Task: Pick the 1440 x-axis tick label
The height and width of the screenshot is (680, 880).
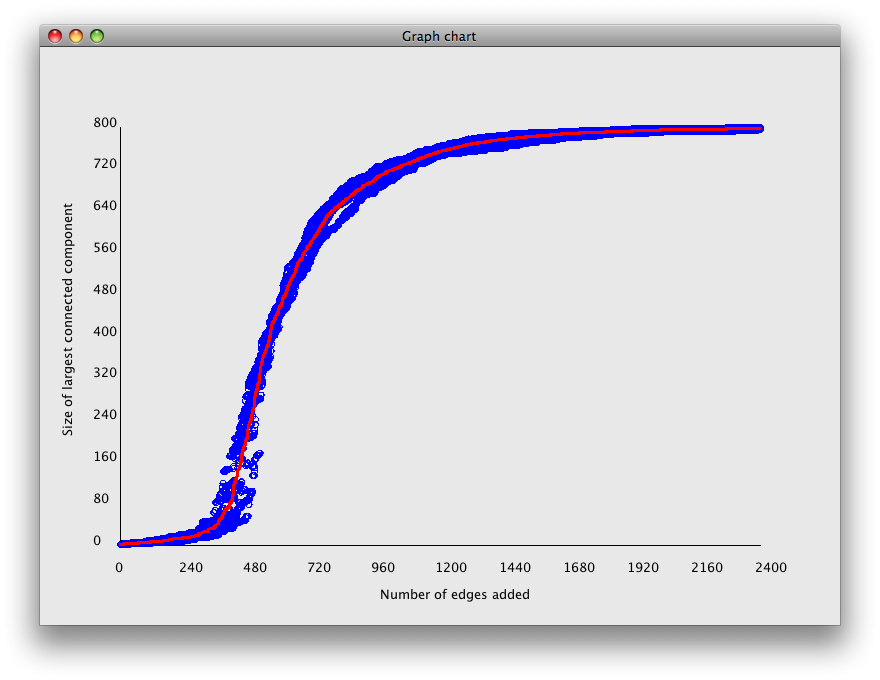Action: [x=515, y=568]
